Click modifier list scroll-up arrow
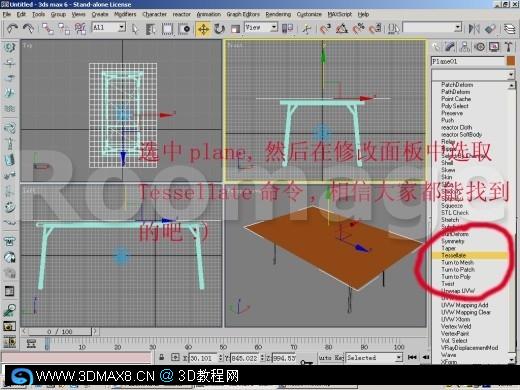Viewport: 520px width, 390px height. [x=512, y=85]
